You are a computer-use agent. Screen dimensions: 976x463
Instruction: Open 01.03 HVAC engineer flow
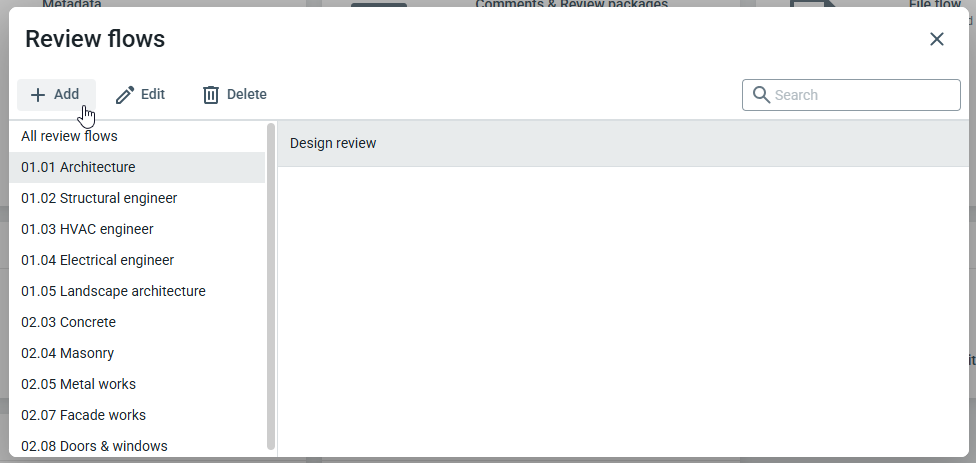point(87,229)
